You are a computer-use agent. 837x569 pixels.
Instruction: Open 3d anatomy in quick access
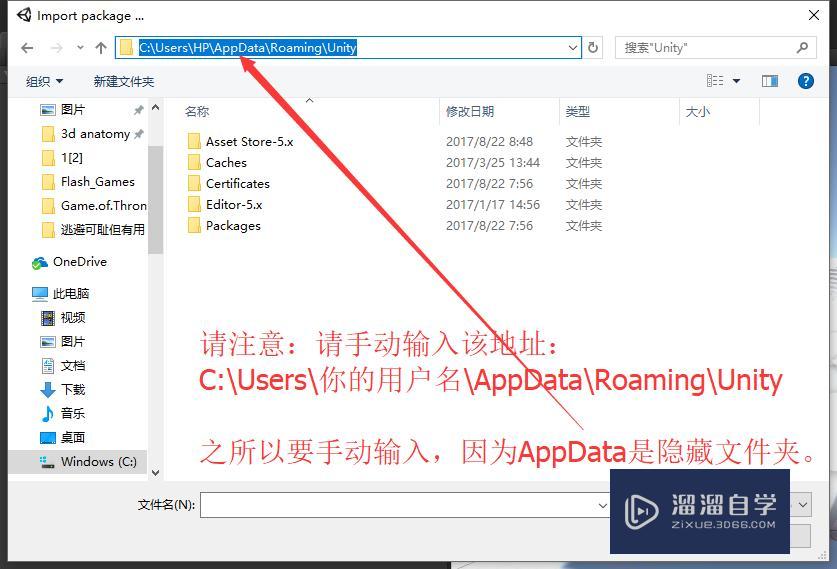(85, 133)
